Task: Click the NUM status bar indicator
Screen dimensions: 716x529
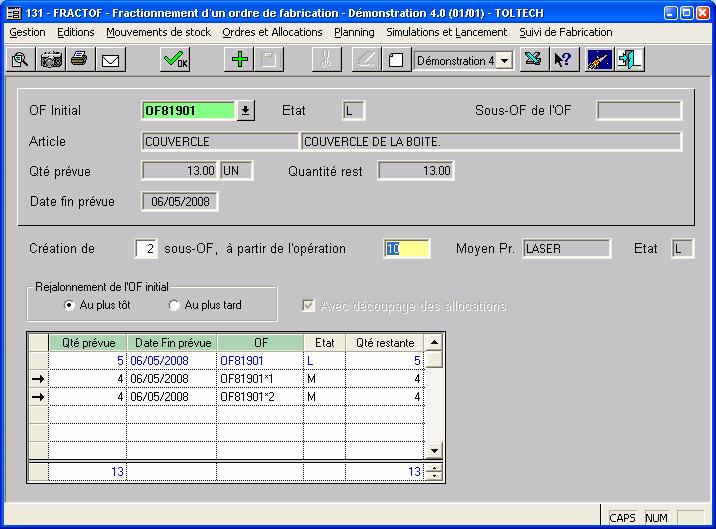Action: point(657,518)
